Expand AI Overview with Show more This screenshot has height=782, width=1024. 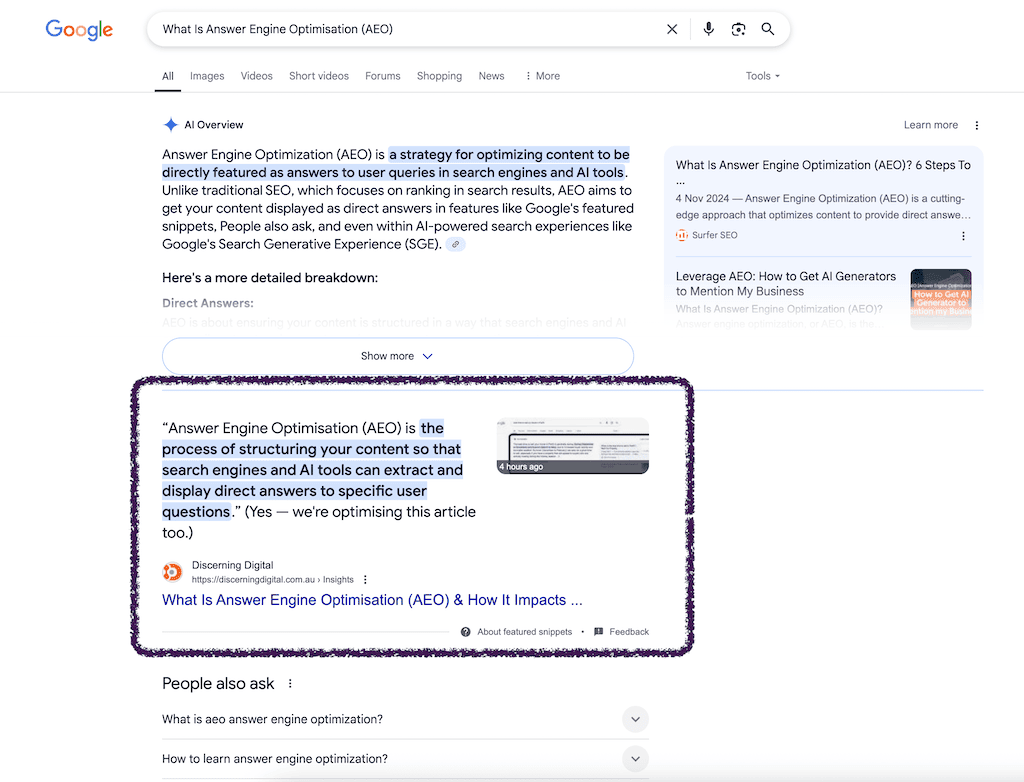point(398,356)
